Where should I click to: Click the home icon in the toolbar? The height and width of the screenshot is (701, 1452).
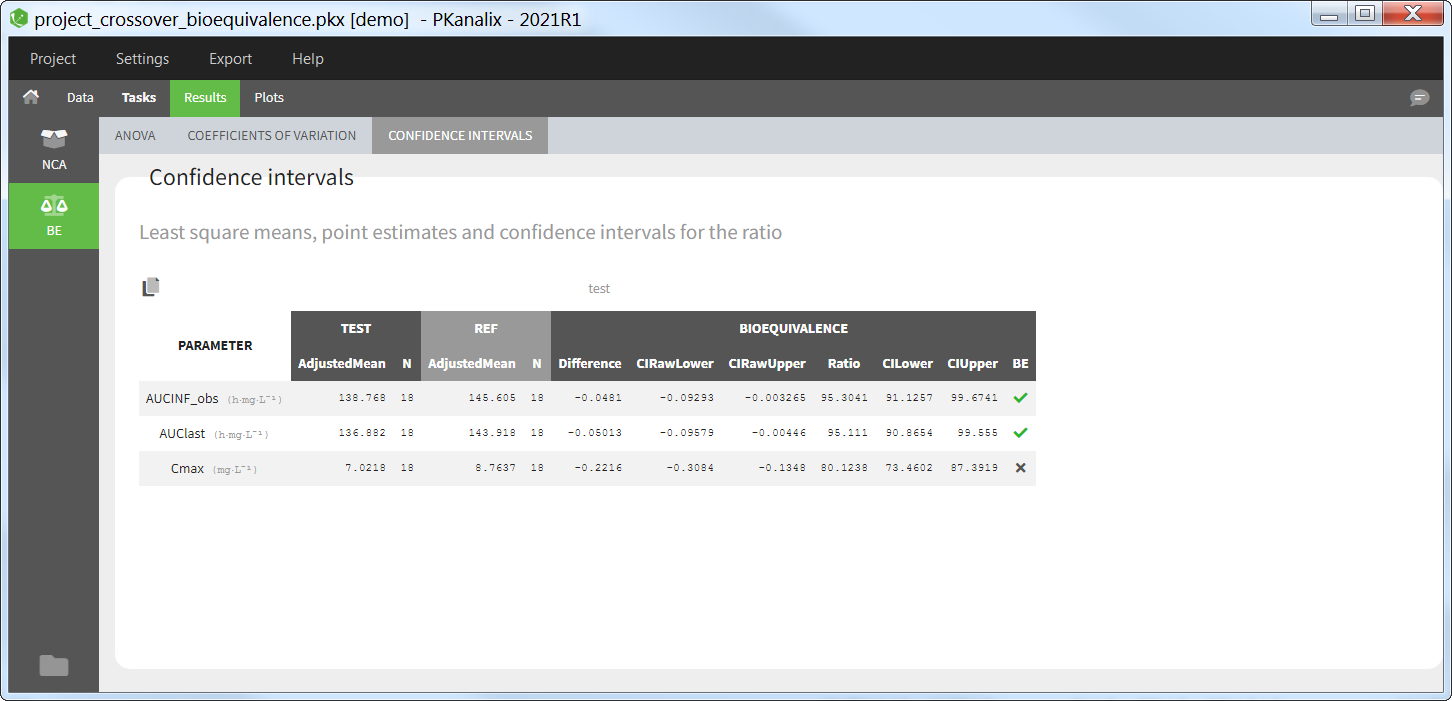31,97
